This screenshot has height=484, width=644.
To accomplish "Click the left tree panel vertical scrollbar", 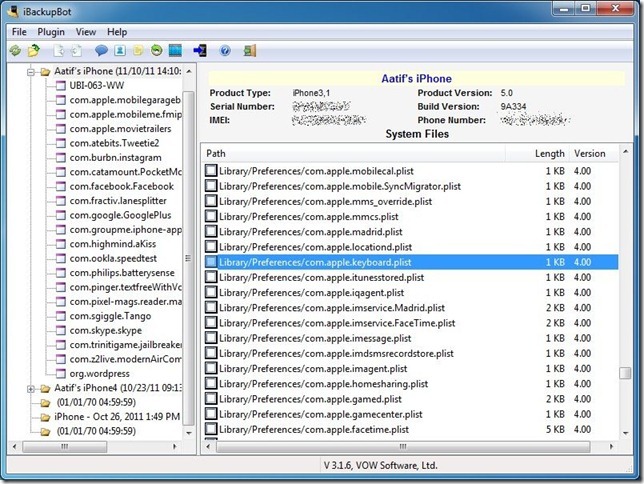I will click(x=189, y=250).
